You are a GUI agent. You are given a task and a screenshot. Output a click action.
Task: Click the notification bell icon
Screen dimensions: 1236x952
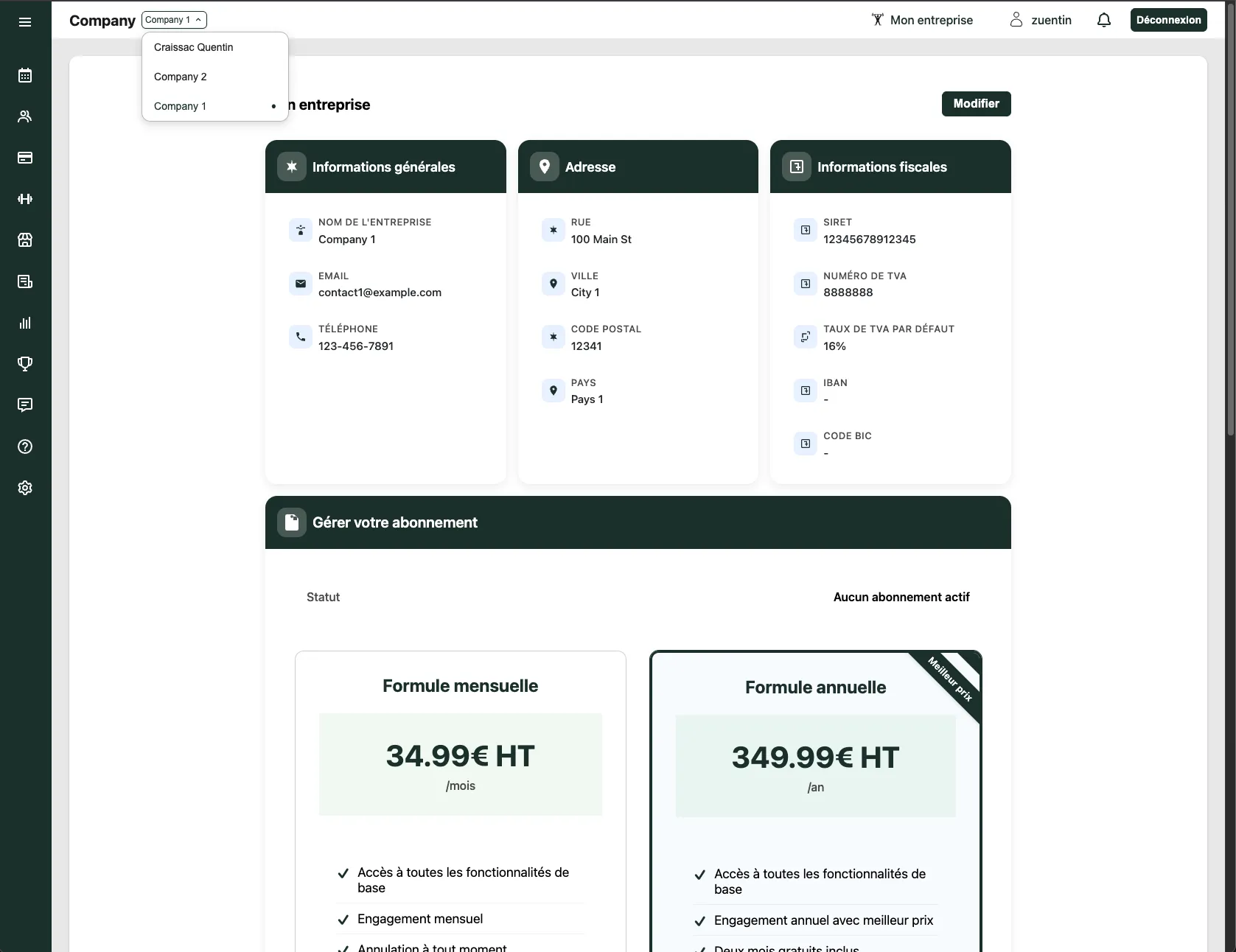tap(1103, 20)
